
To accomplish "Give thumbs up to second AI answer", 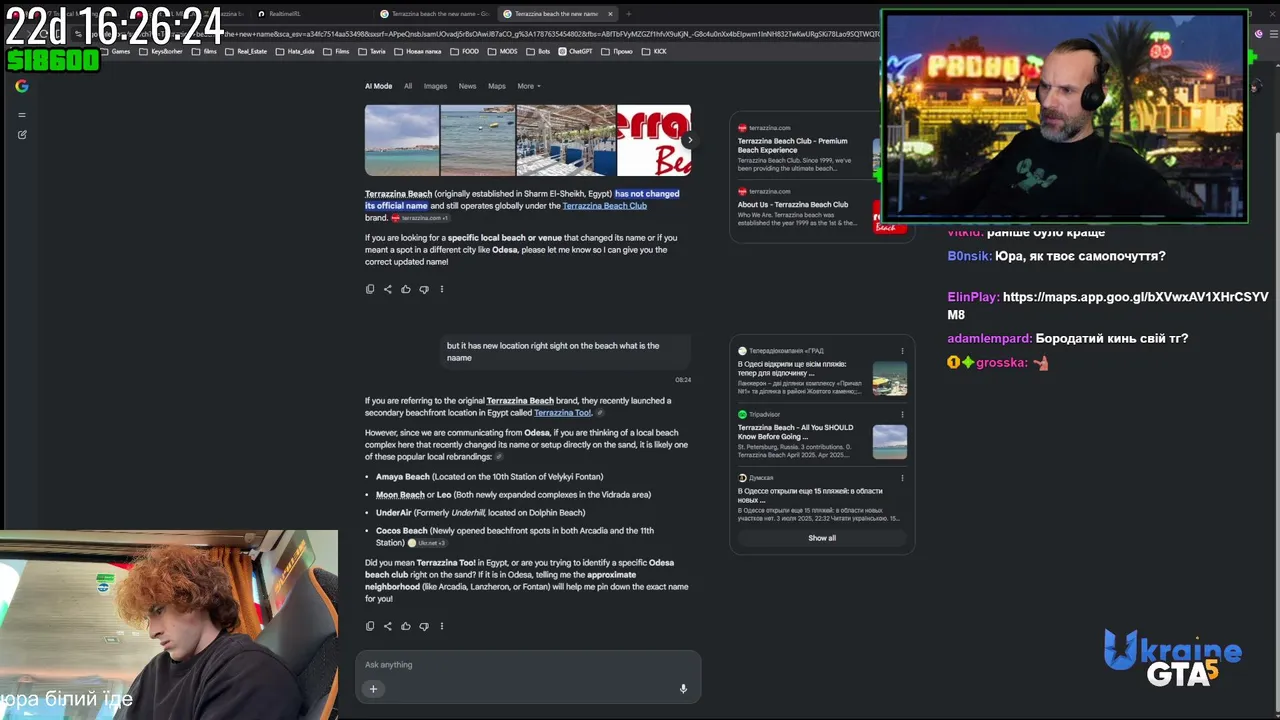I will (406, 626).
